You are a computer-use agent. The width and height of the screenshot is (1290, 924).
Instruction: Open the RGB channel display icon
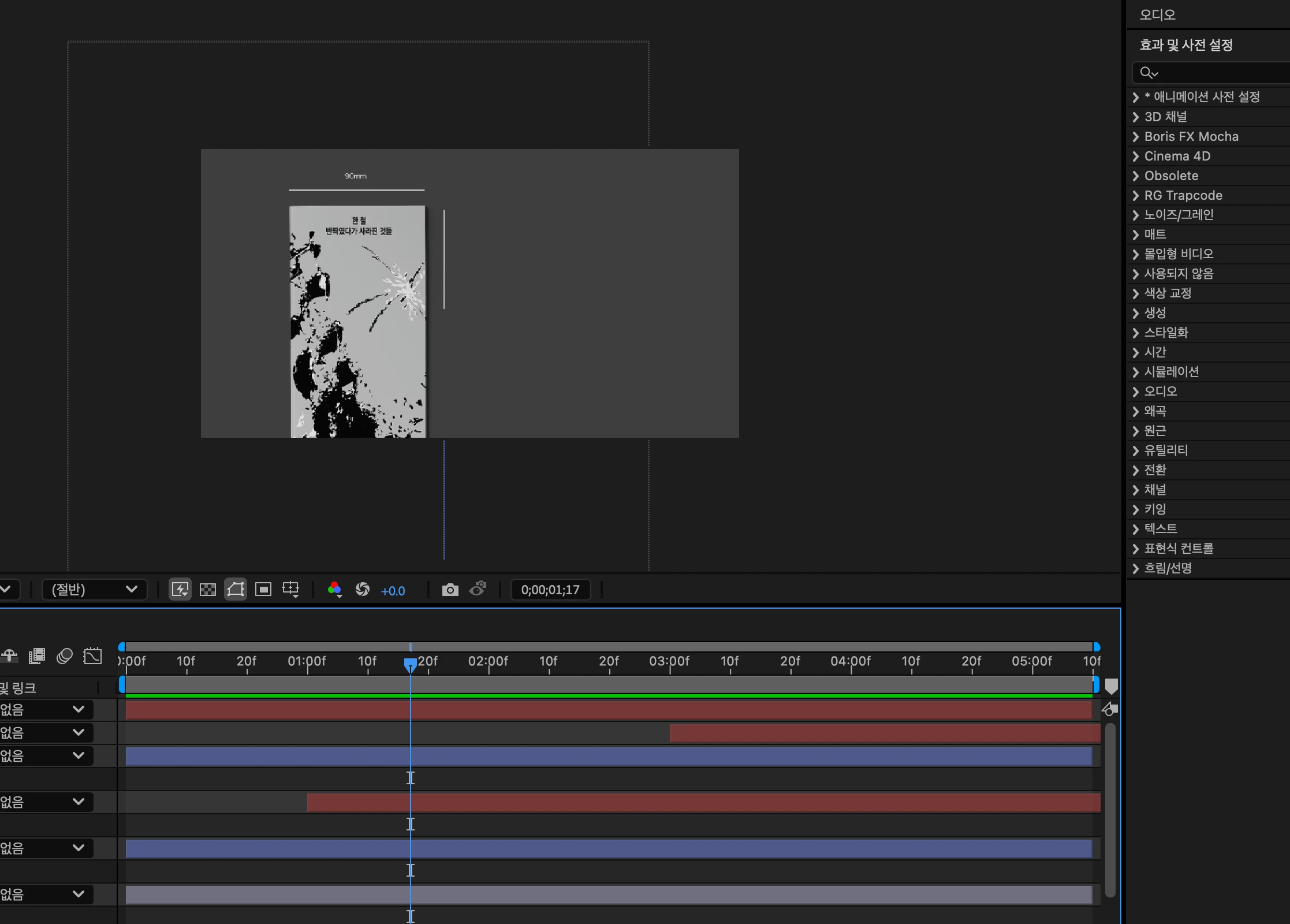334,590
